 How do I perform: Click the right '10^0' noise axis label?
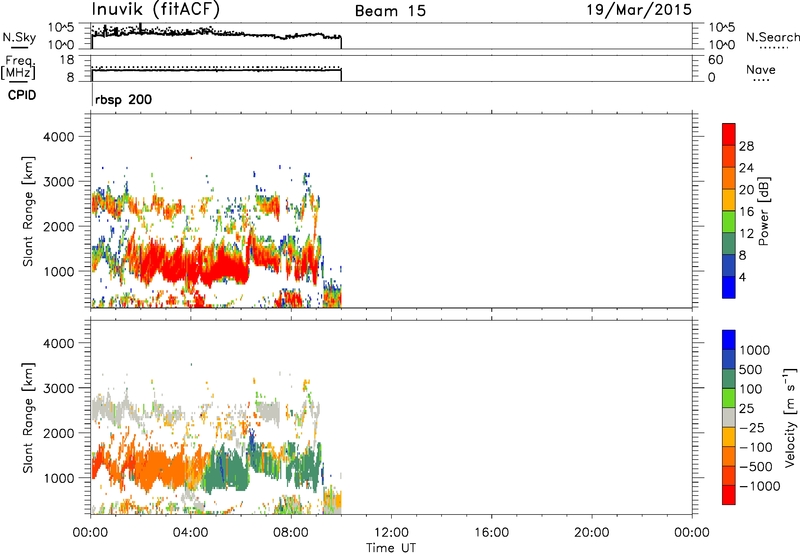(x=722, y=45)
